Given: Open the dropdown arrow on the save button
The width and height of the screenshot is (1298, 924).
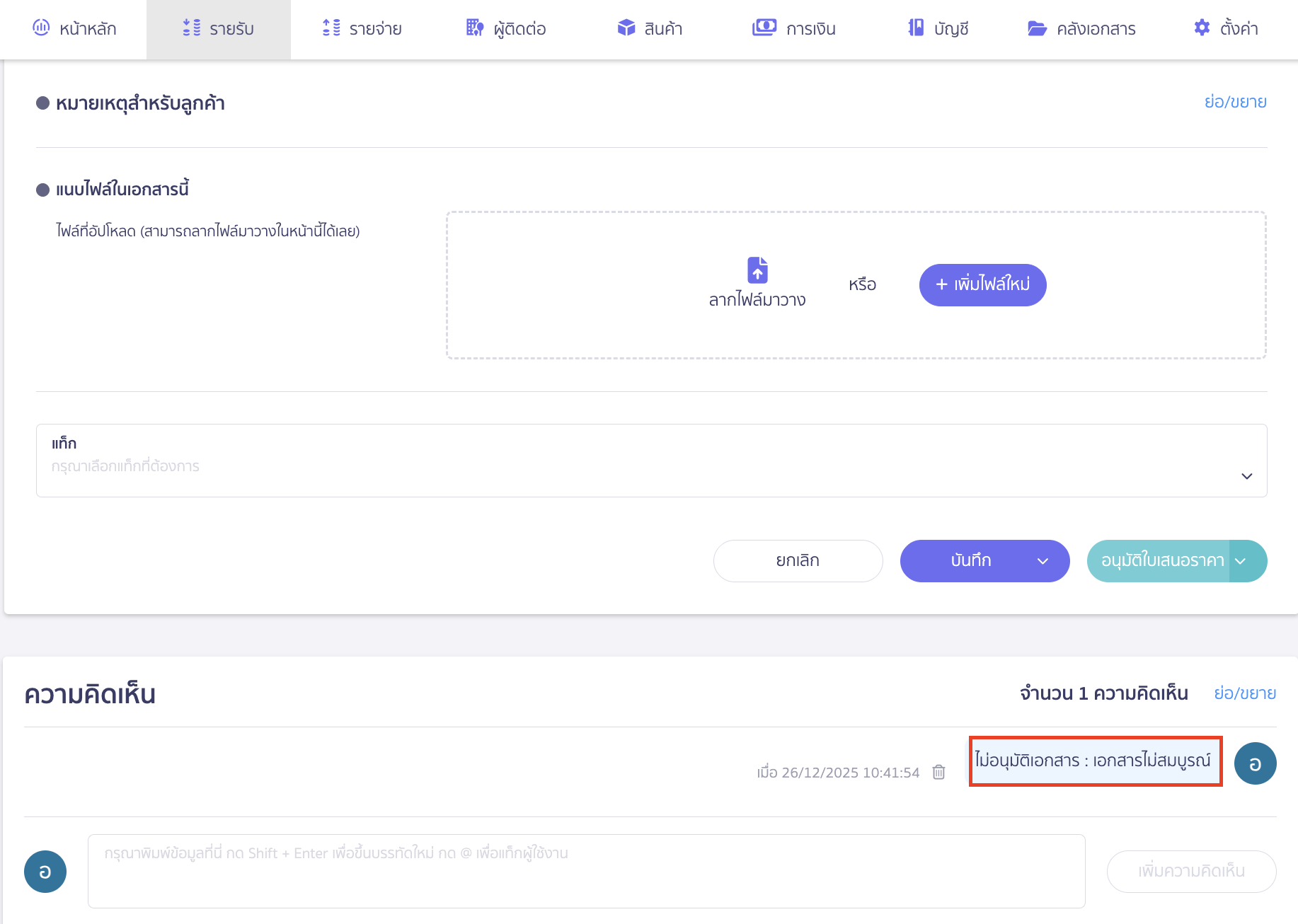Looking at the screenshot, I should click(1043, 561).
